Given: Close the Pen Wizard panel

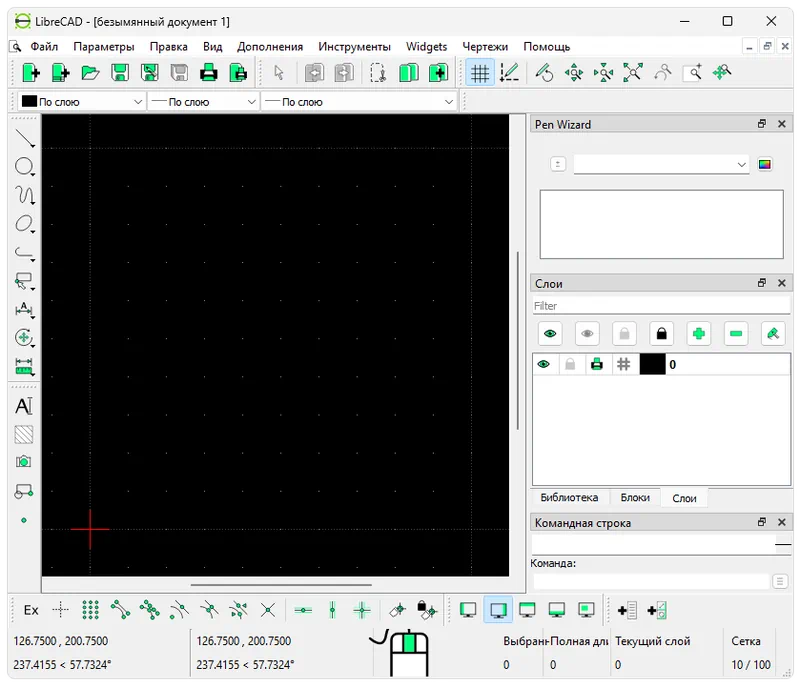Looking at the screenshot, I should coord(781,124).
